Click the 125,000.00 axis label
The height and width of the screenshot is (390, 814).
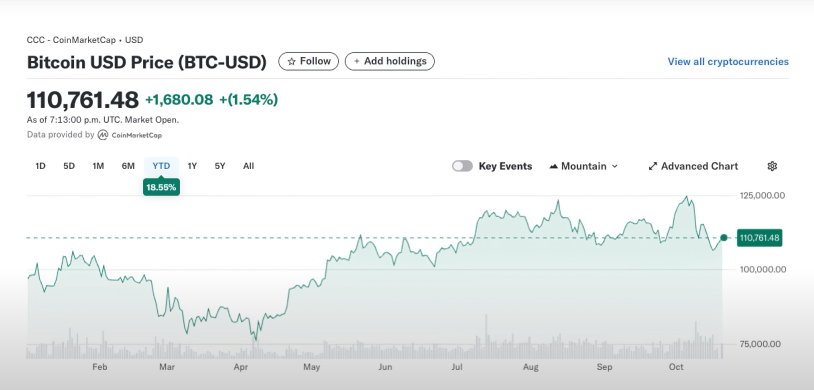click(x=762, y=196)
